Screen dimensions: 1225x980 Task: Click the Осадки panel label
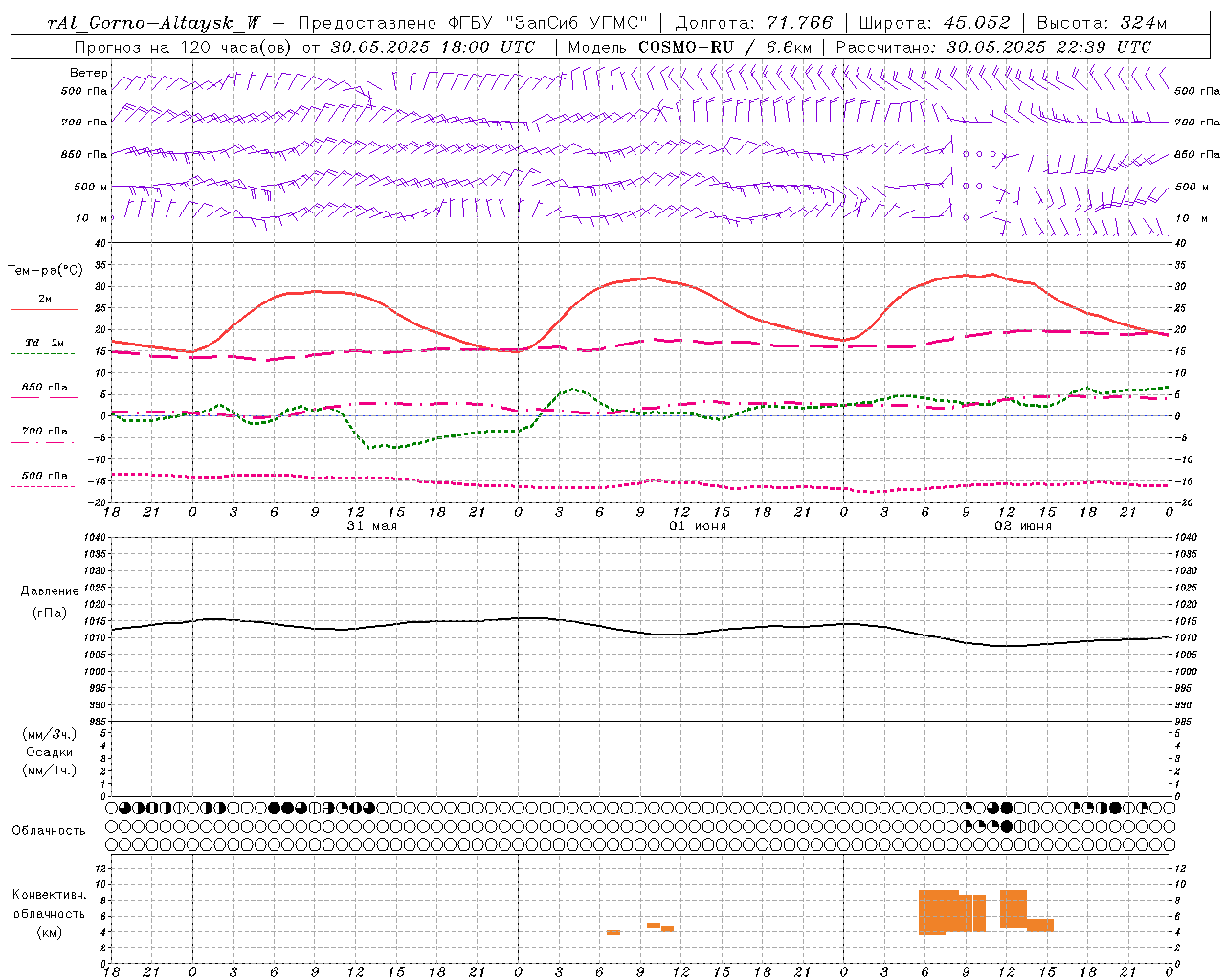[x=50, y=752]
